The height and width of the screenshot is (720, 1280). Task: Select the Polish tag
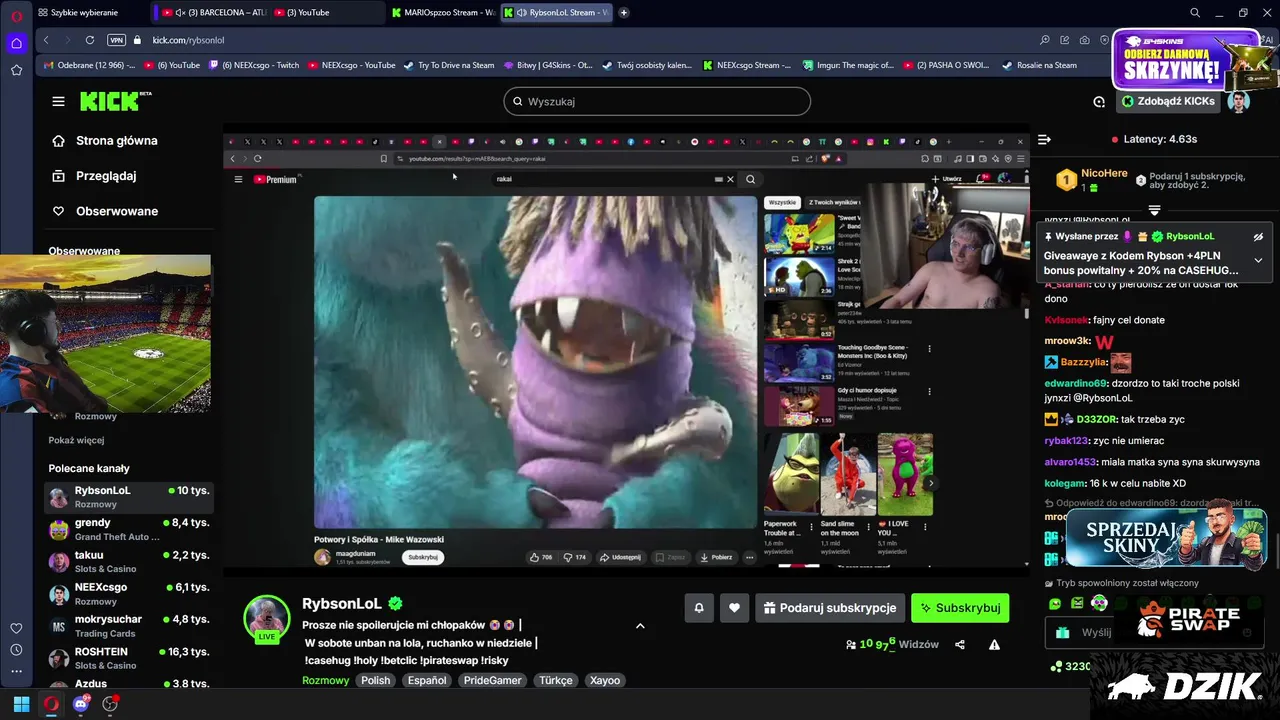(376, 680)
